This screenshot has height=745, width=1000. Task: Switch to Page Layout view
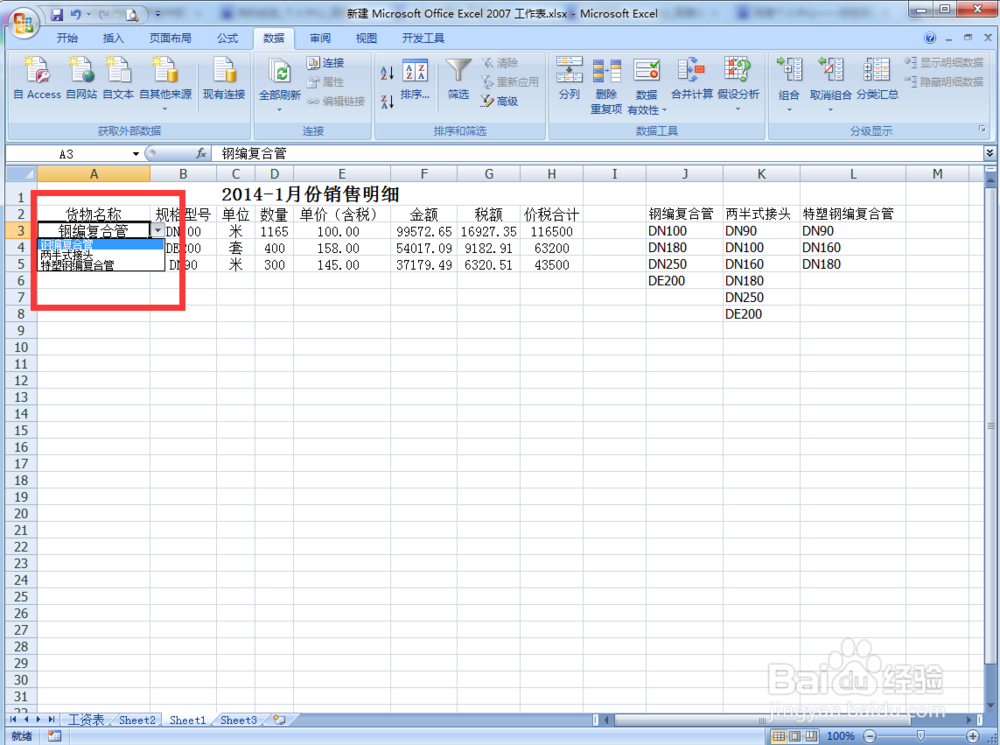[795, 736]
